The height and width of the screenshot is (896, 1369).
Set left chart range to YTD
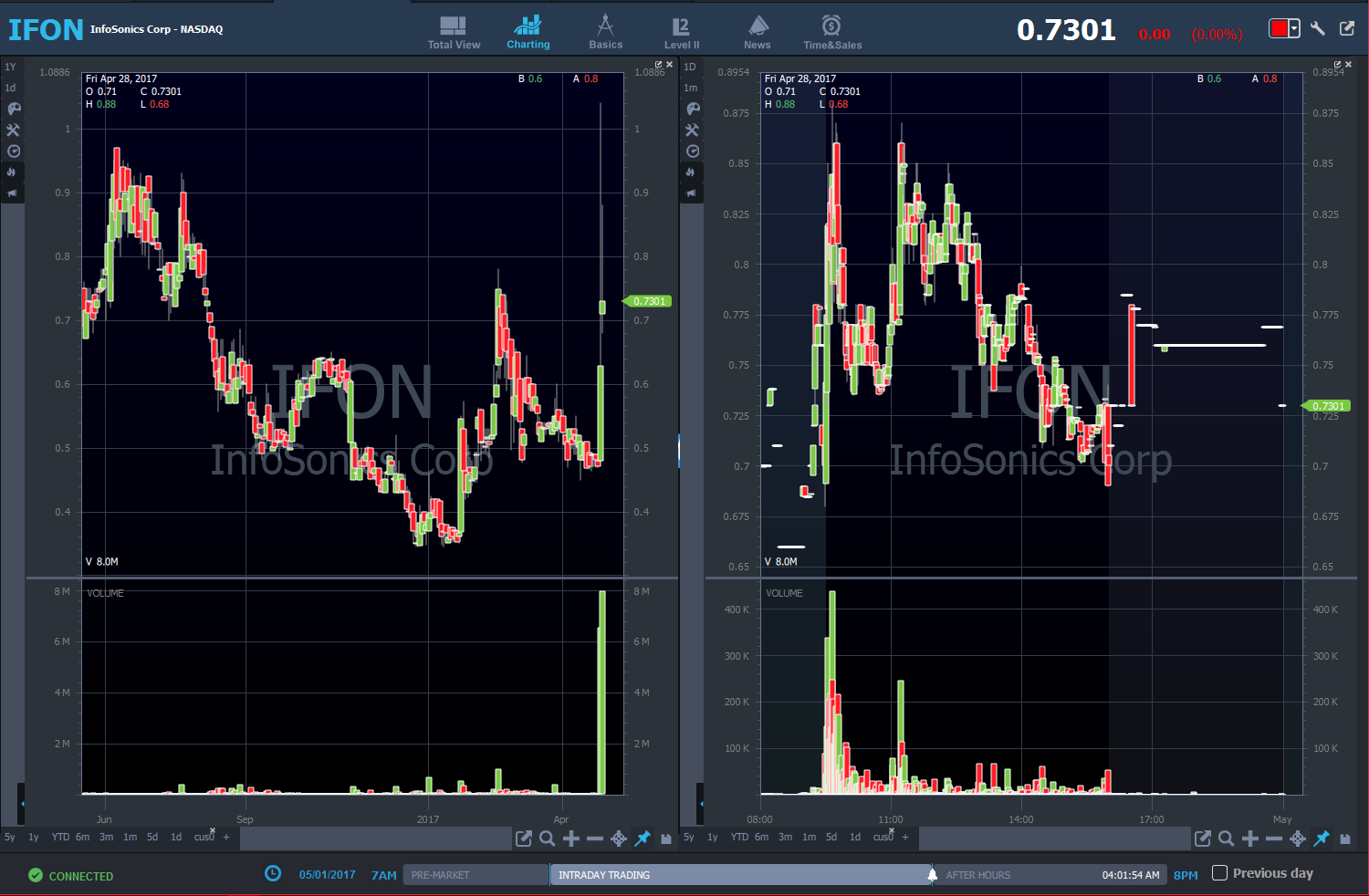coord(60,837)
